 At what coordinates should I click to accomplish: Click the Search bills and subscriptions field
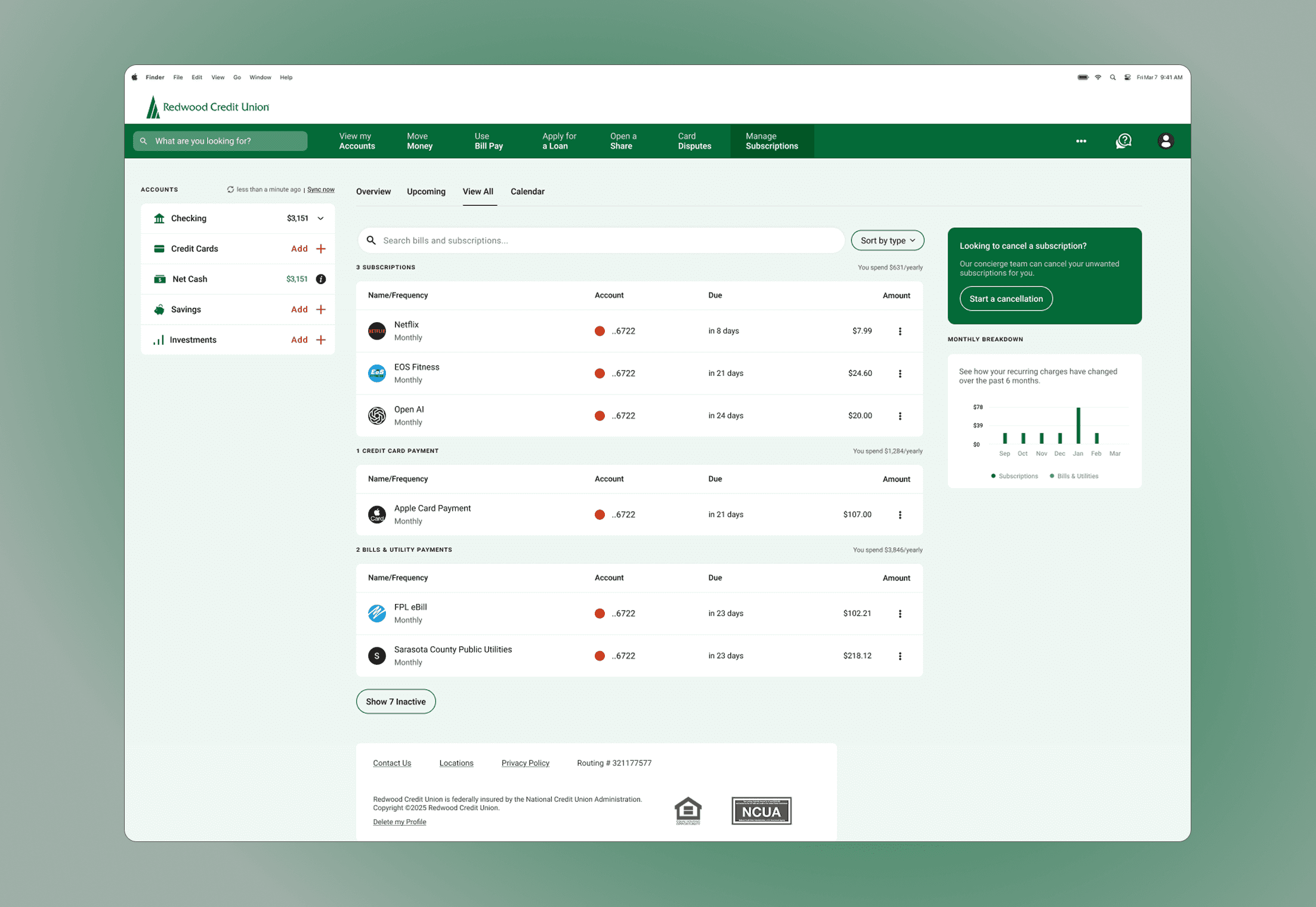click(603, 240)
